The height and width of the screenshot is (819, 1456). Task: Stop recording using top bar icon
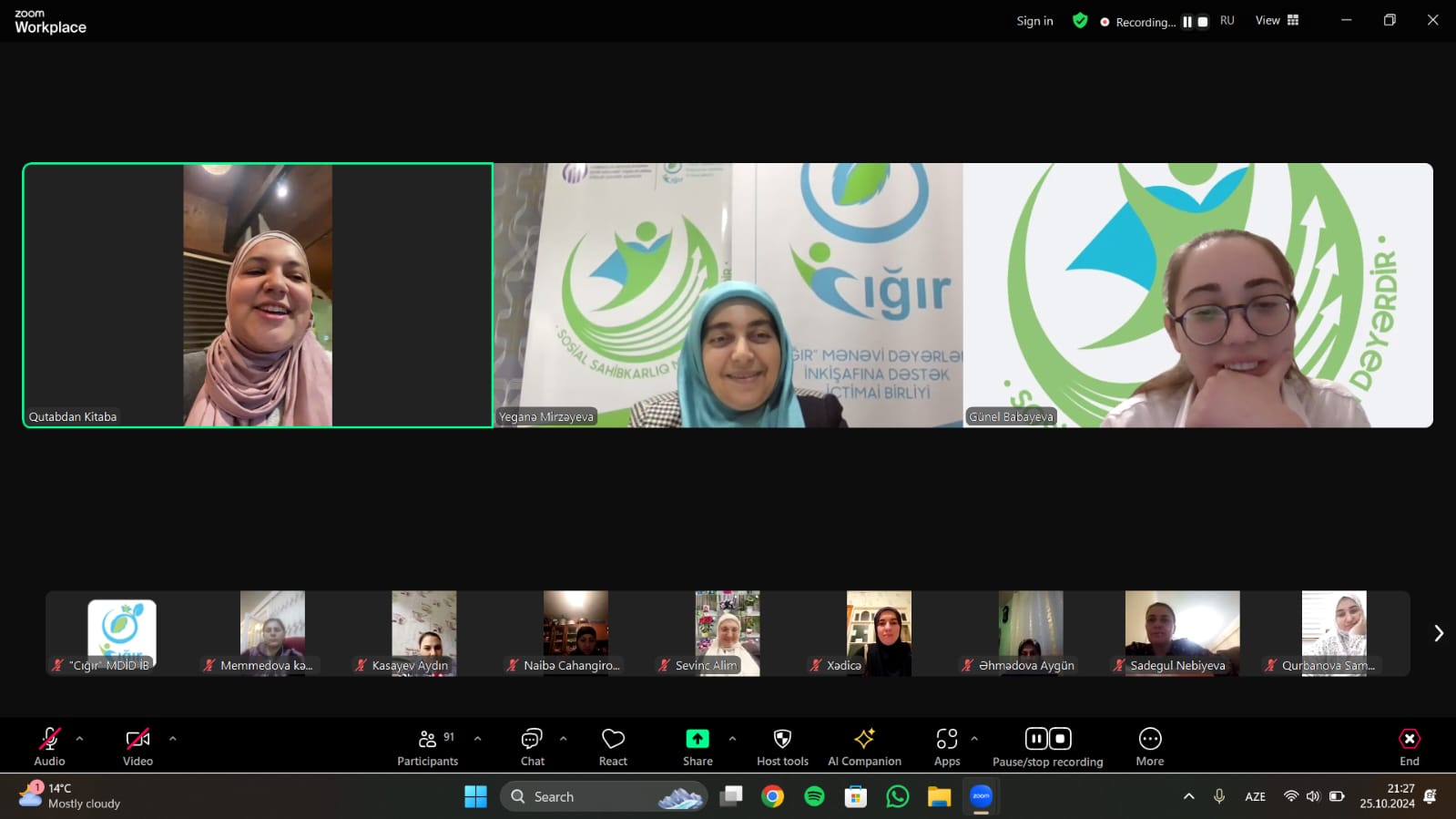[x=1202, y=22]
